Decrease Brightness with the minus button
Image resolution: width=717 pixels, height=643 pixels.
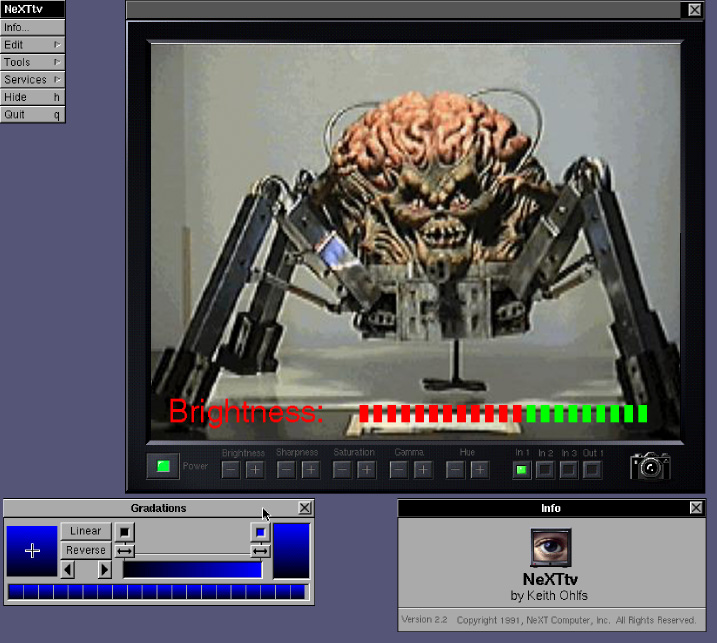(x=230, y=470)
